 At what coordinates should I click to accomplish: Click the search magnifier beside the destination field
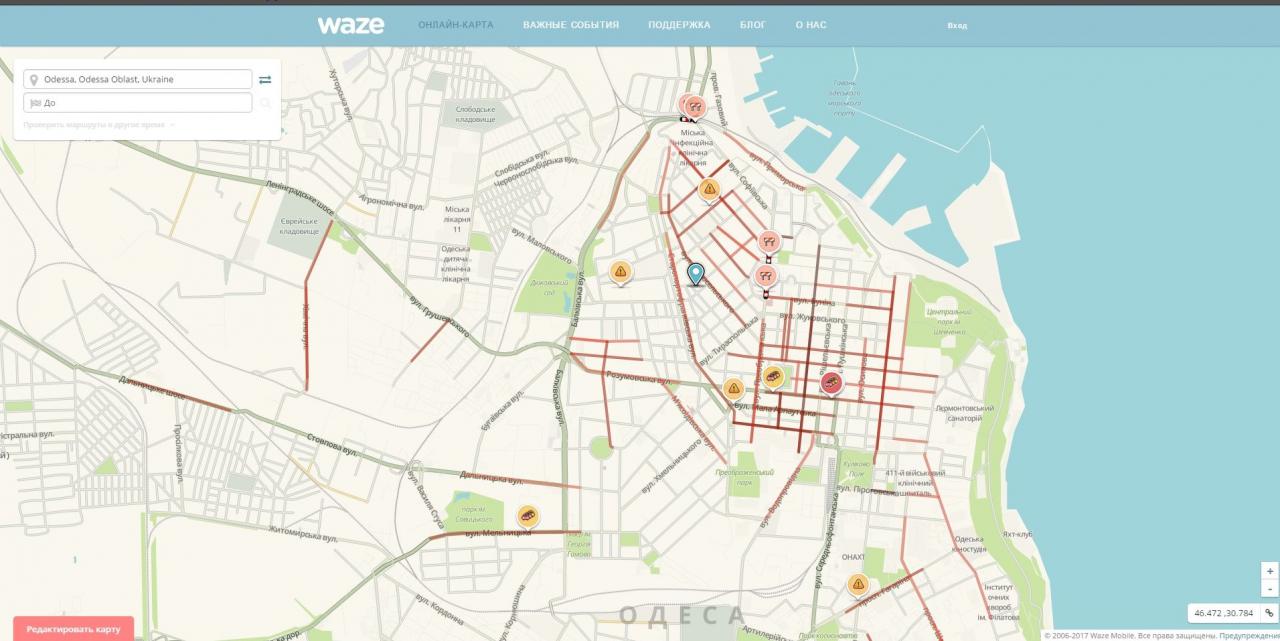point(265,103)
